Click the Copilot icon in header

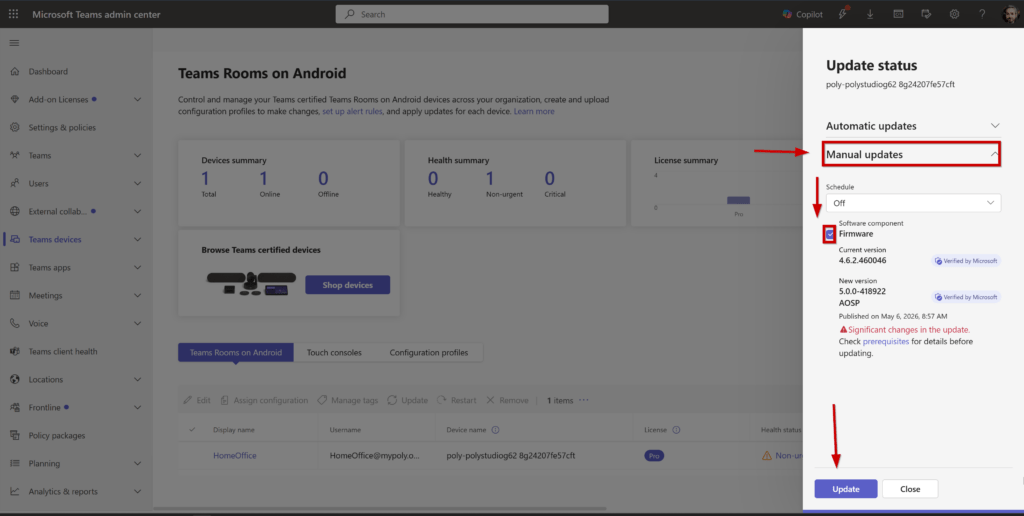[x=787, y=14]
